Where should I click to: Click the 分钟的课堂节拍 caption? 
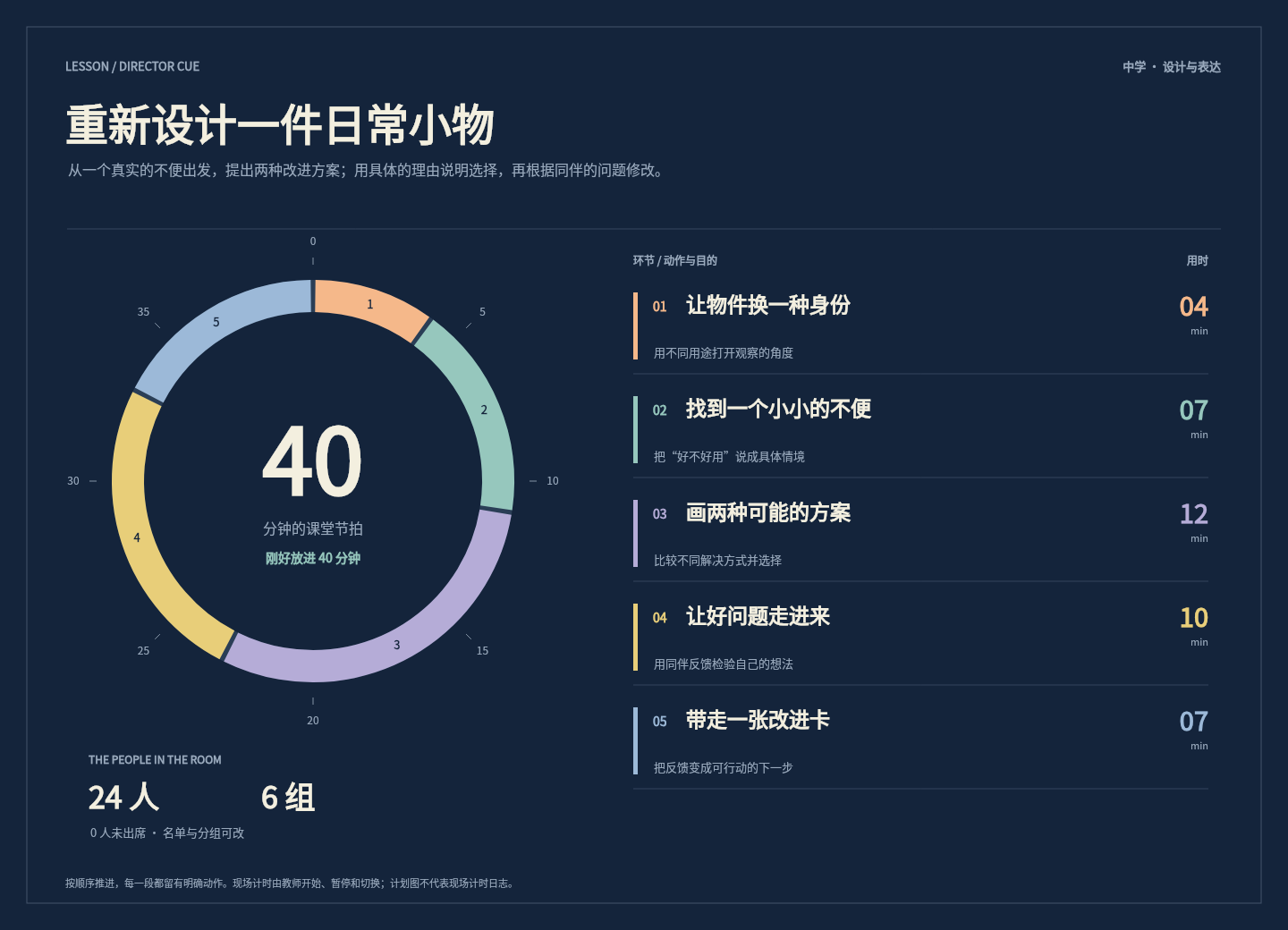tap(313, 528)
